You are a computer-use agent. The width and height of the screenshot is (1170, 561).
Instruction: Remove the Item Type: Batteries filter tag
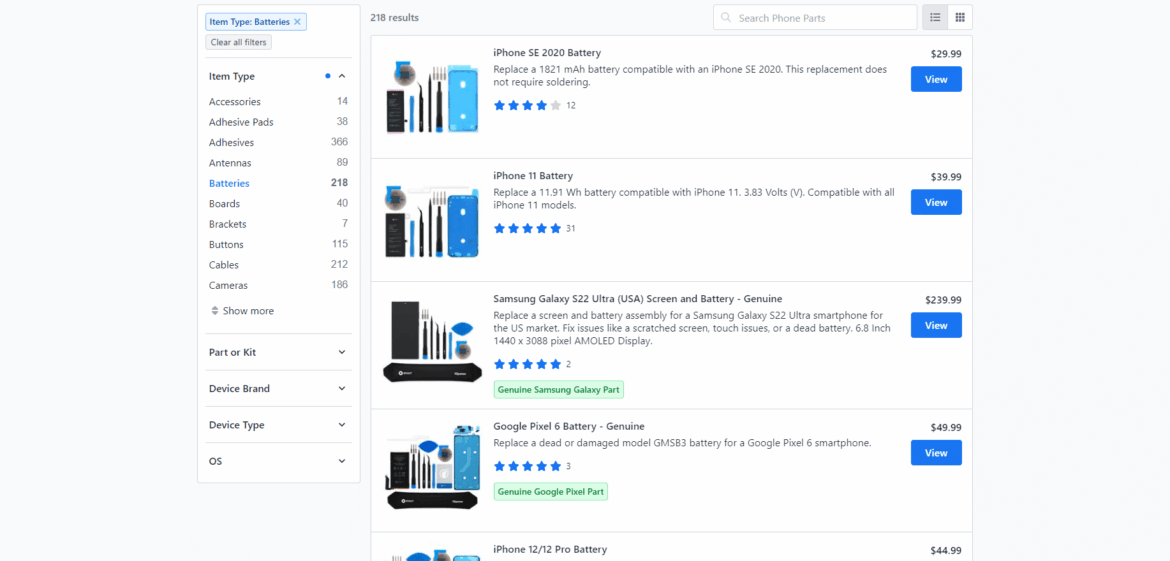coord(297,22)
